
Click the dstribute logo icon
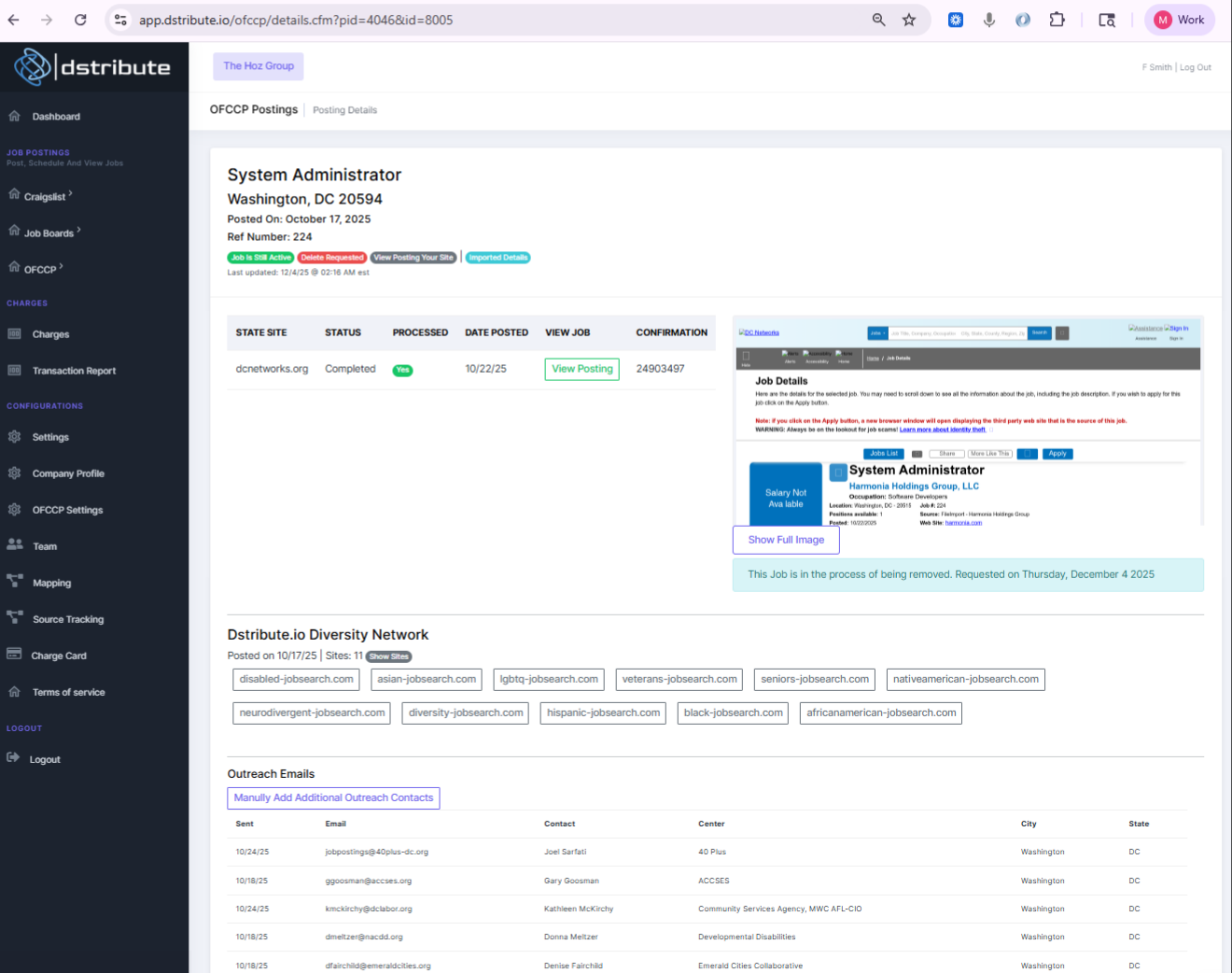(33, 67)
